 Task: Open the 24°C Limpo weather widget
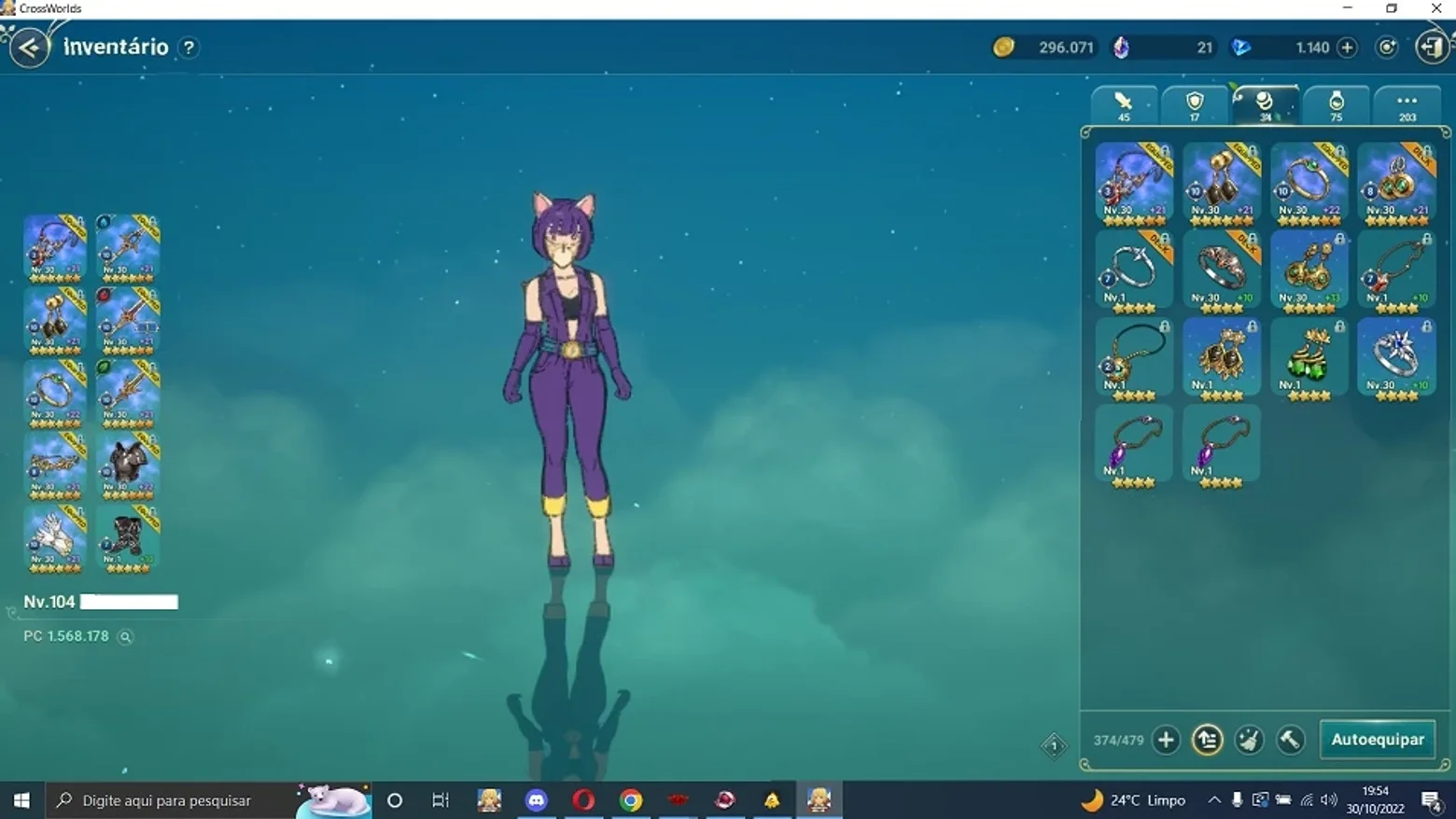coord(1133,800)
